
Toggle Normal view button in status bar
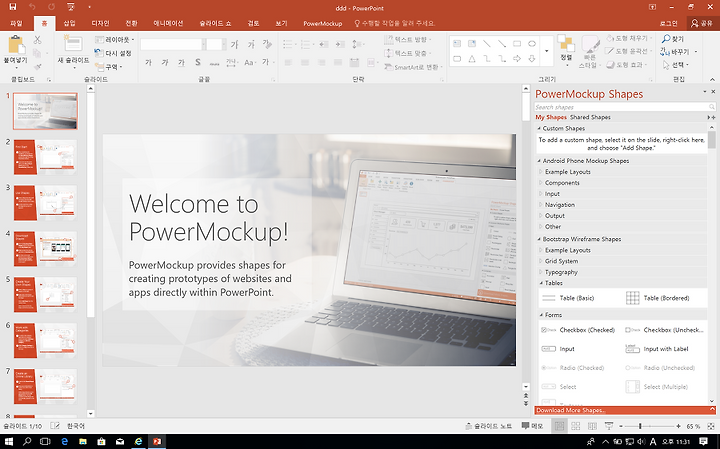coord(559,427)
